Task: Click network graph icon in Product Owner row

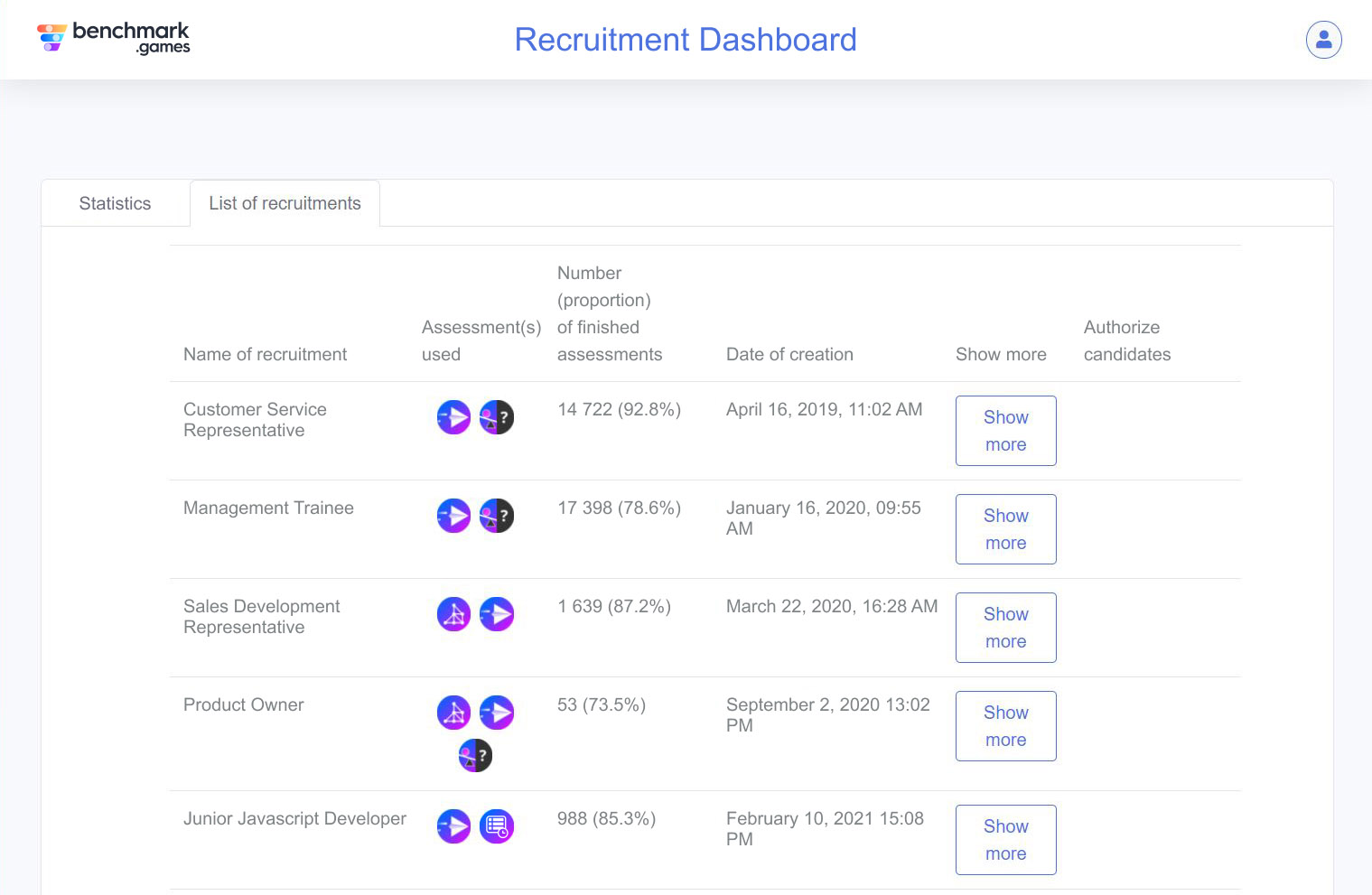Action: 453,713
